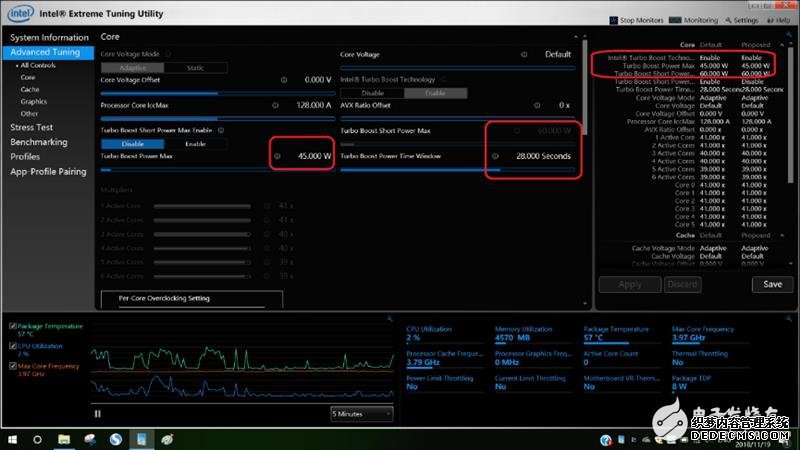Click the Intel logo in title bar
The image size is (800, 450).
click(20, 13)
